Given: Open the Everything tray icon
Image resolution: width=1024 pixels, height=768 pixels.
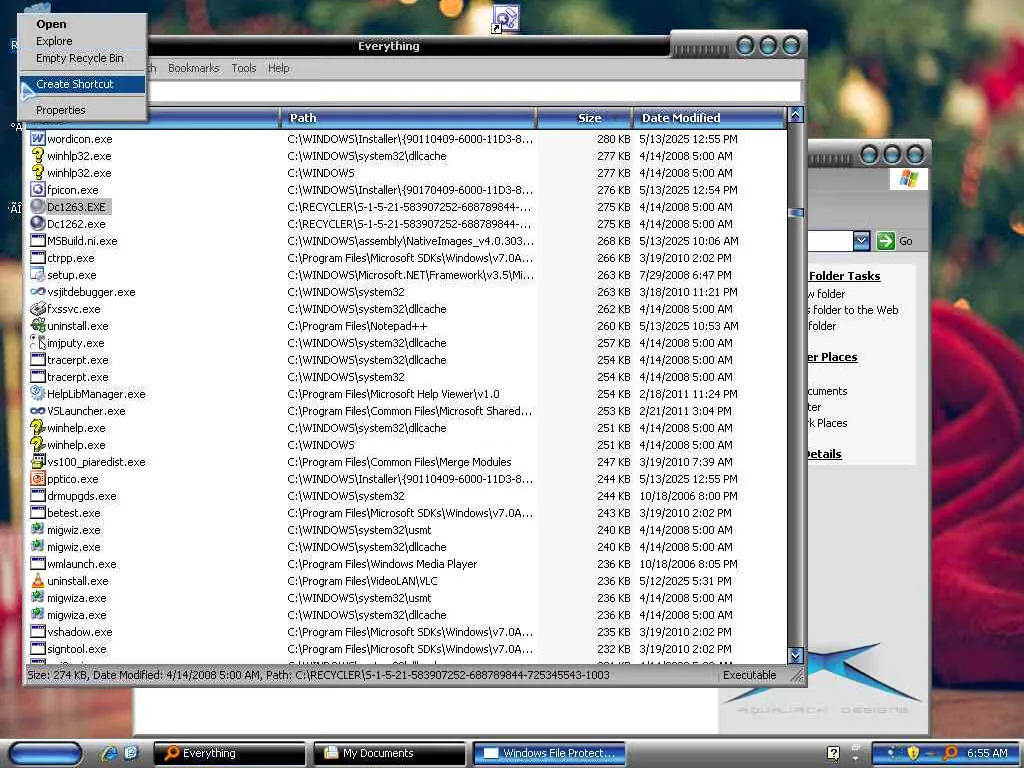Looking at the screenshot, I should (x=950, y=753).
